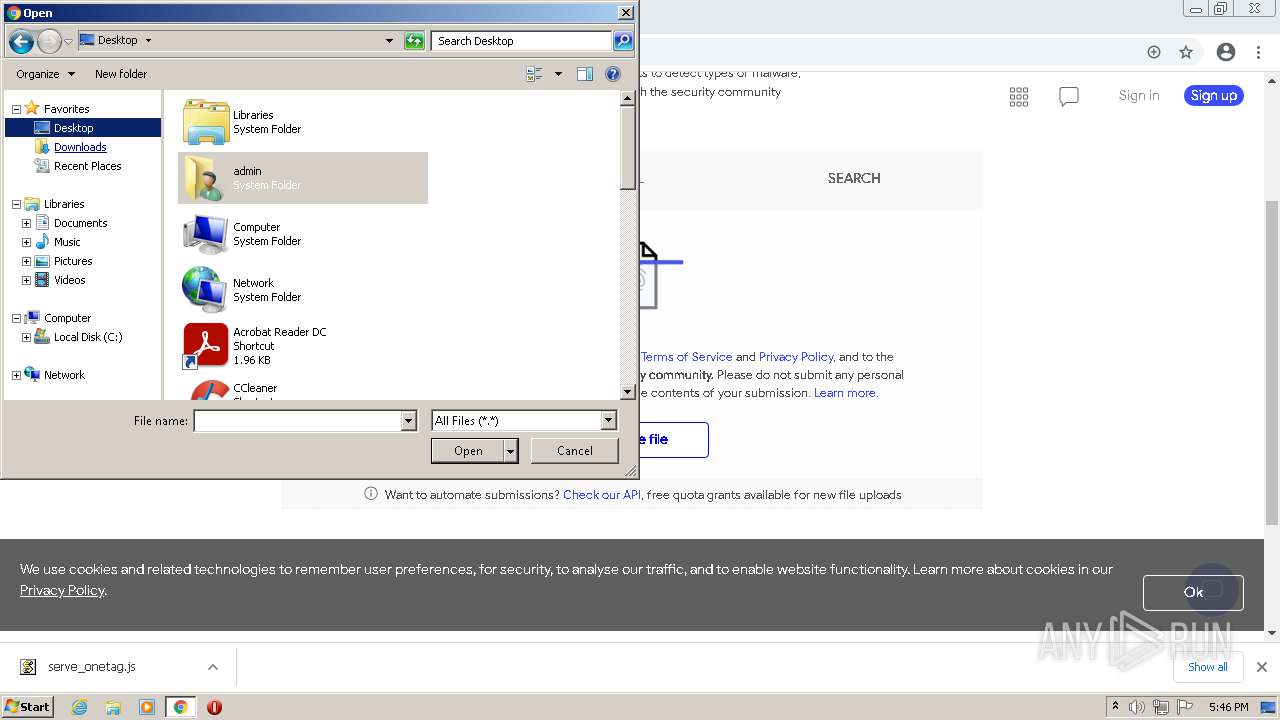Switch to the SEARCH tab on webpage
The image size is (1280, 720).
pyautogui.click(x=854, y=178)
